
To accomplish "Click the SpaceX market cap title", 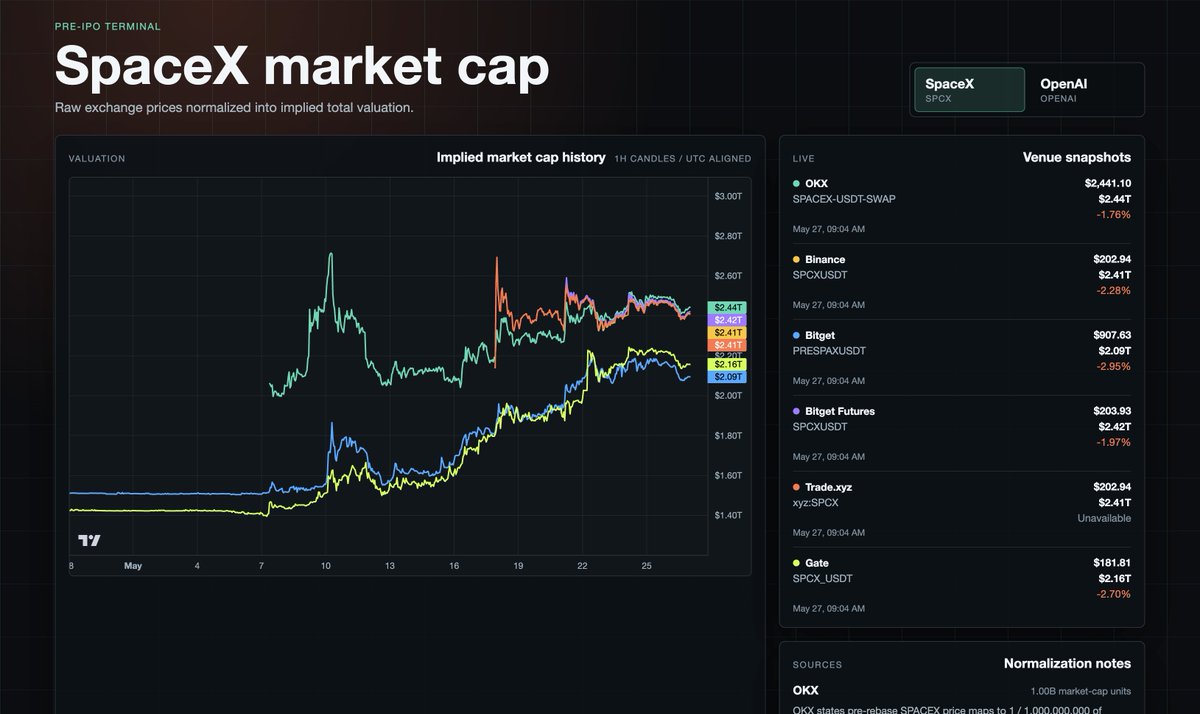I will (302, 67).
